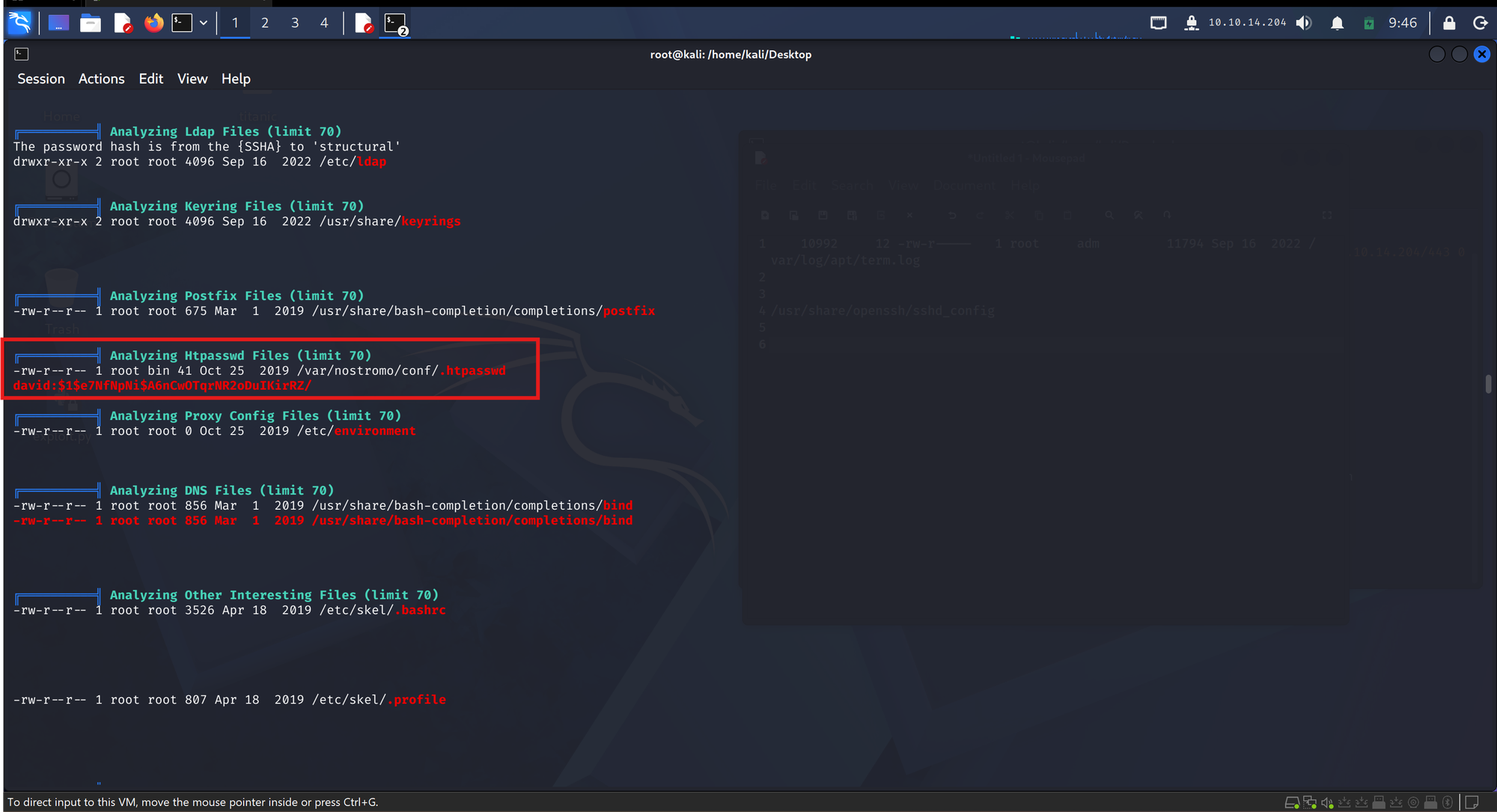Click the david password hash line

162,385
